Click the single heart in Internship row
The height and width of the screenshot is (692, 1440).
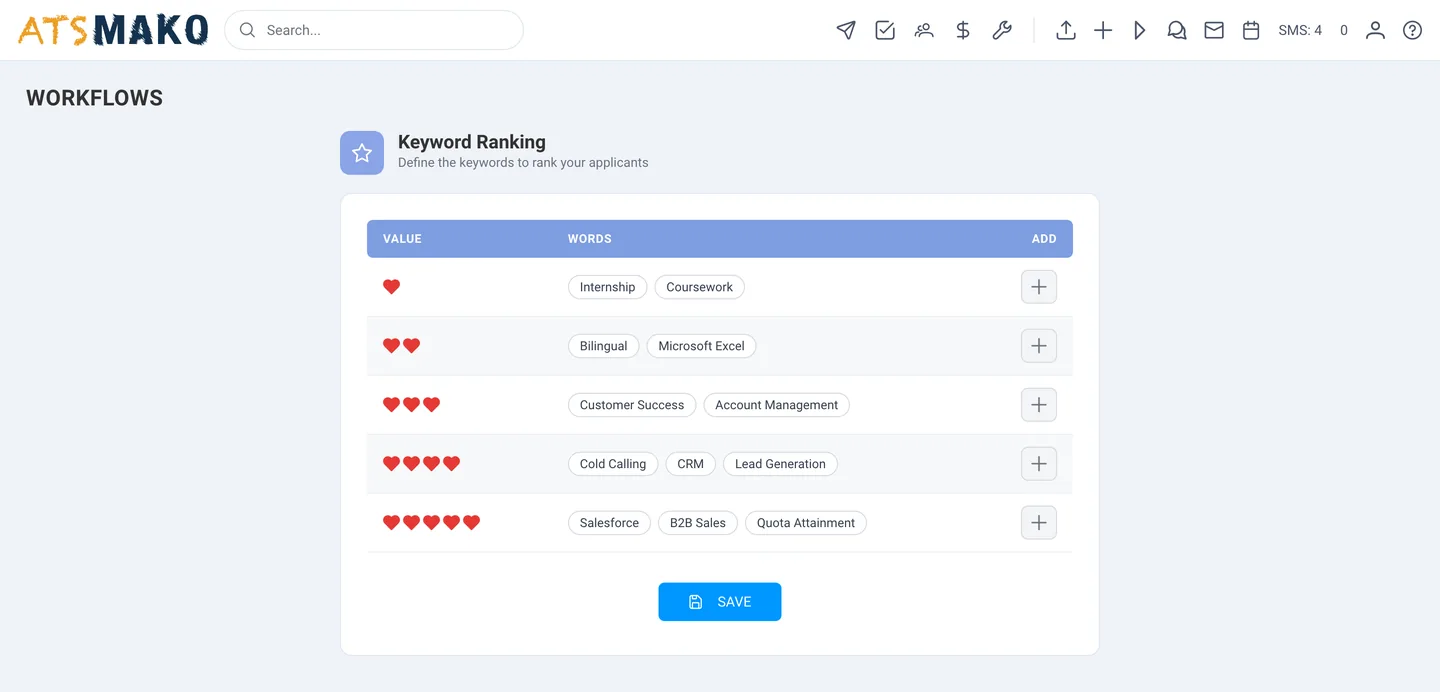coord(392,287)
